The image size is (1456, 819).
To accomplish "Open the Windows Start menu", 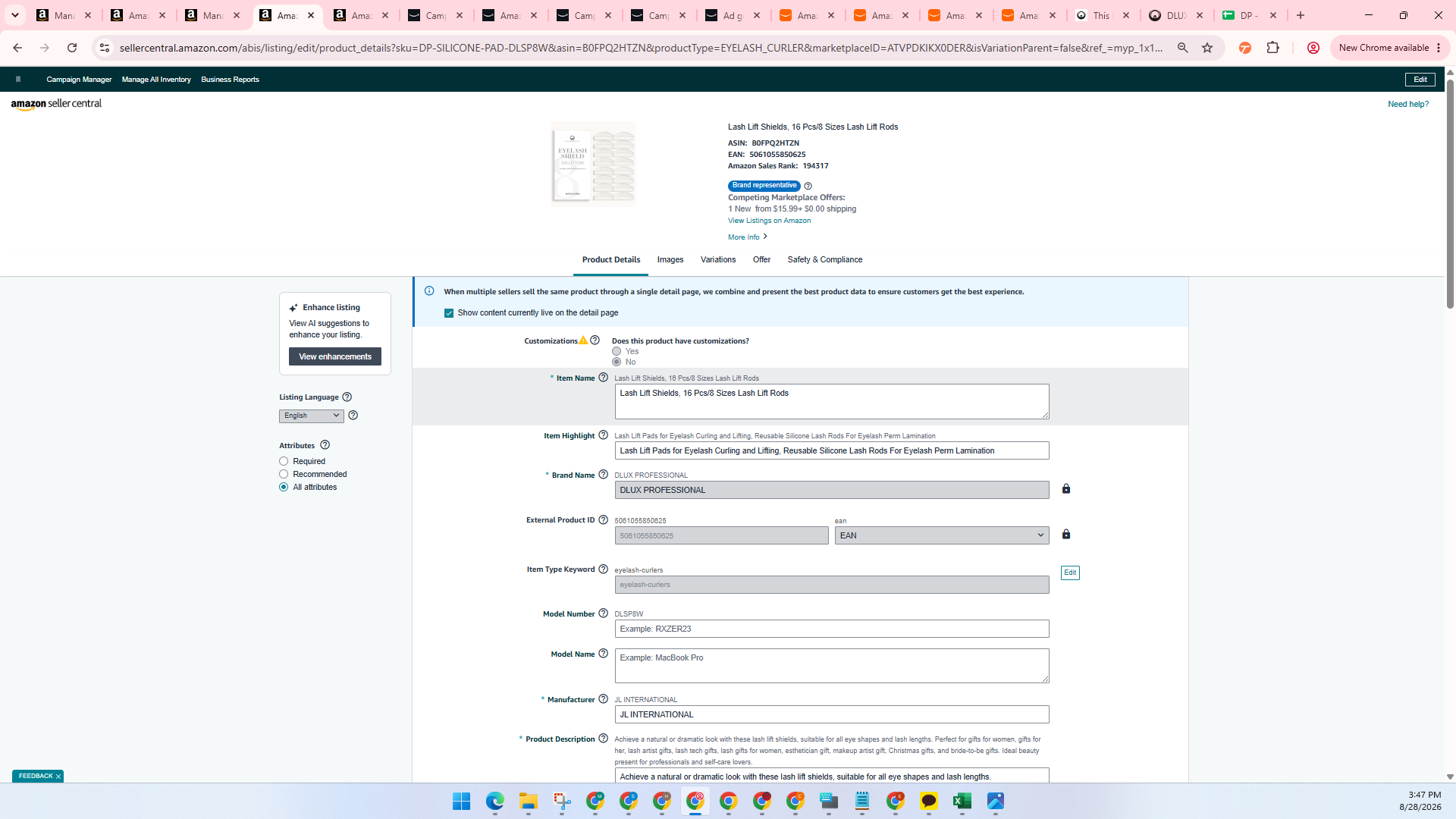I will [462, 802].
